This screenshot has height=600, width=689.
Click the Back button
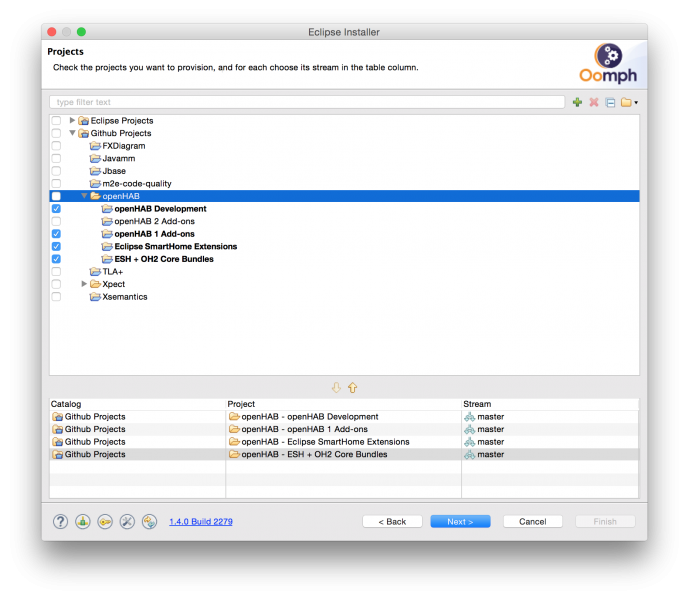coord(392,521)
